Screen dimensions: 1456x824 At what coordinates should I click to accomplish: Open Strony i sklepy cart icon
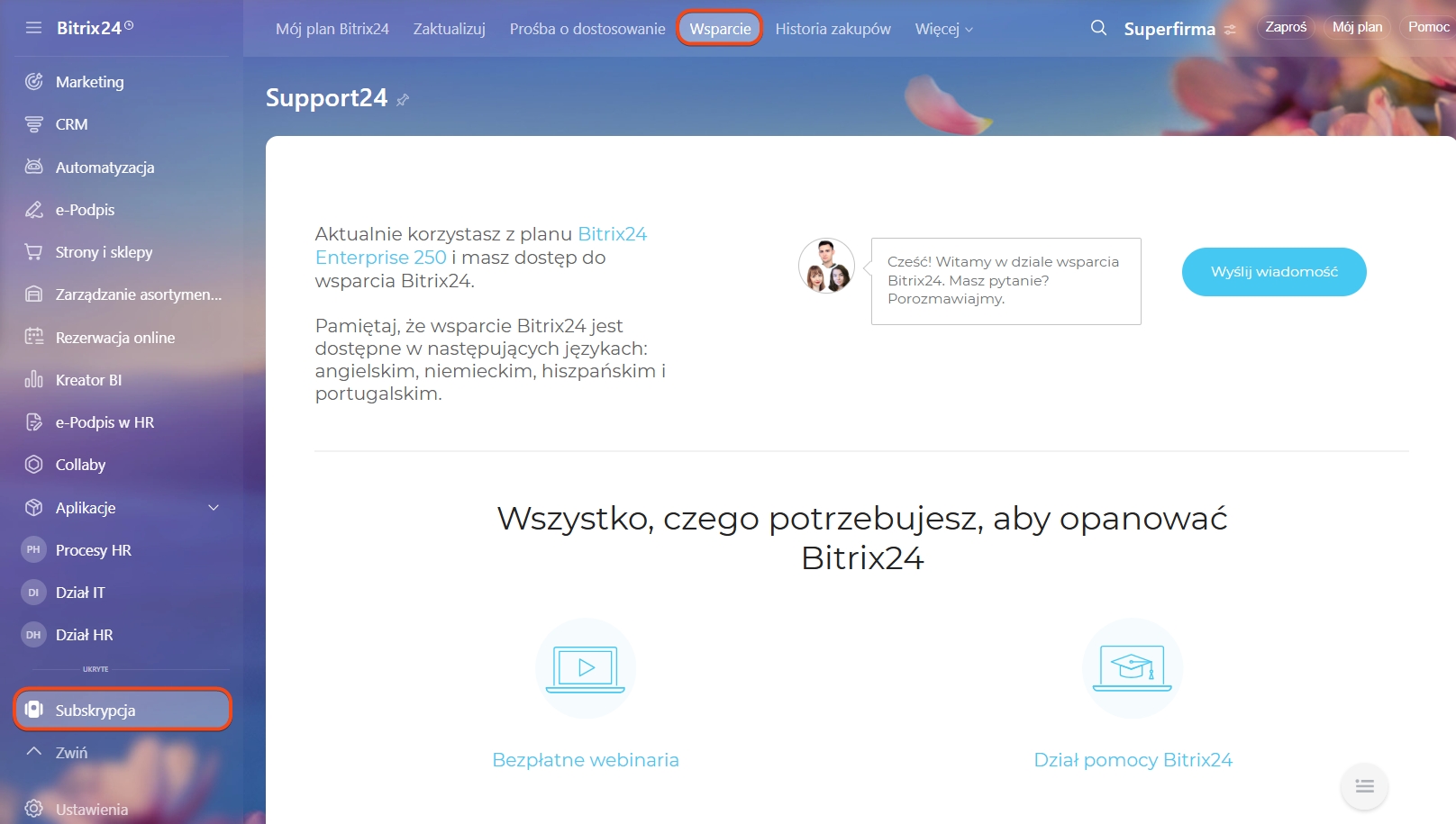click(x=34, y=252)
